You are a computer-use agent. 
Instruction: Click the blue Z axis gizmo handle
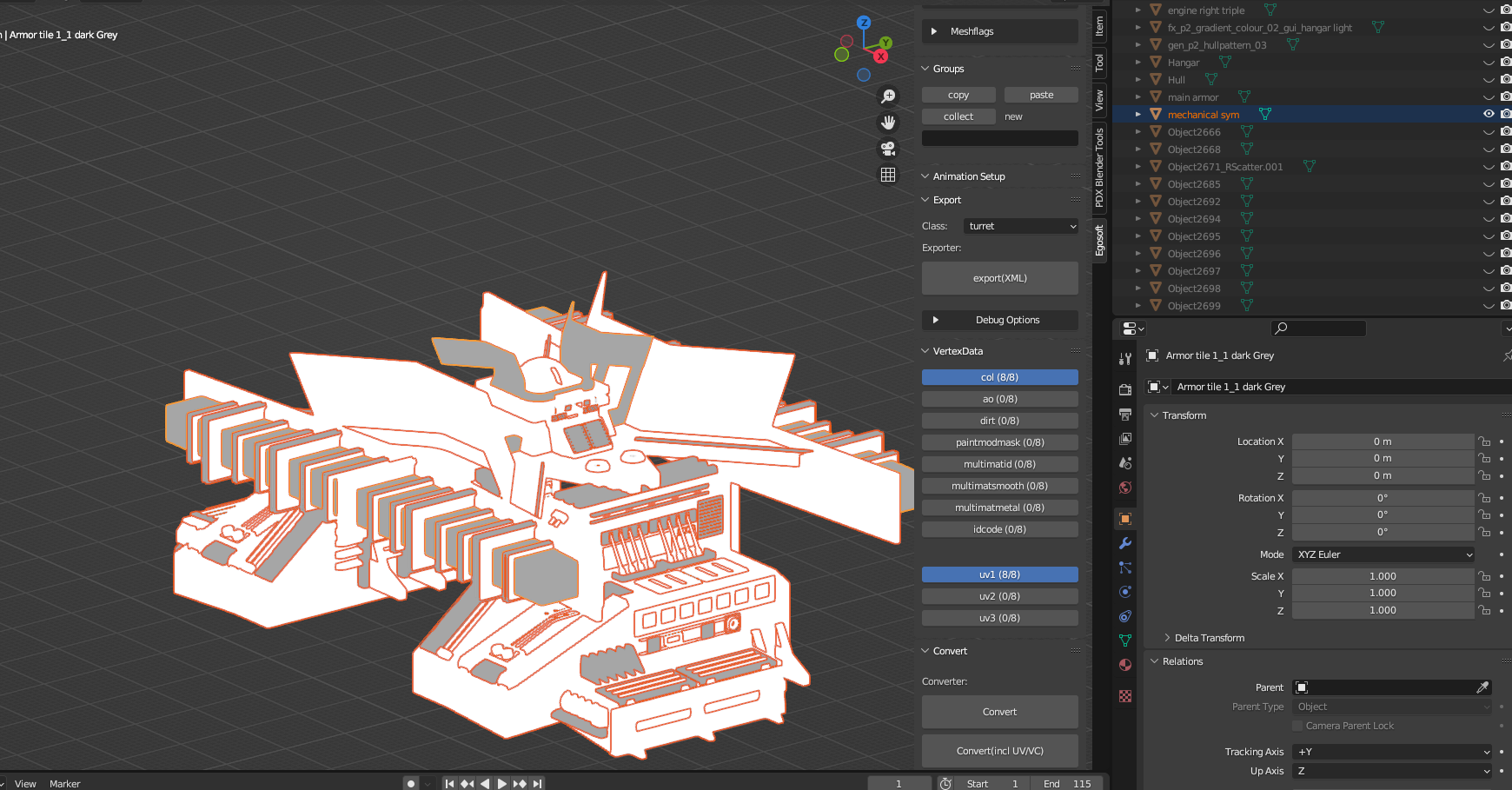coord(863,23)
